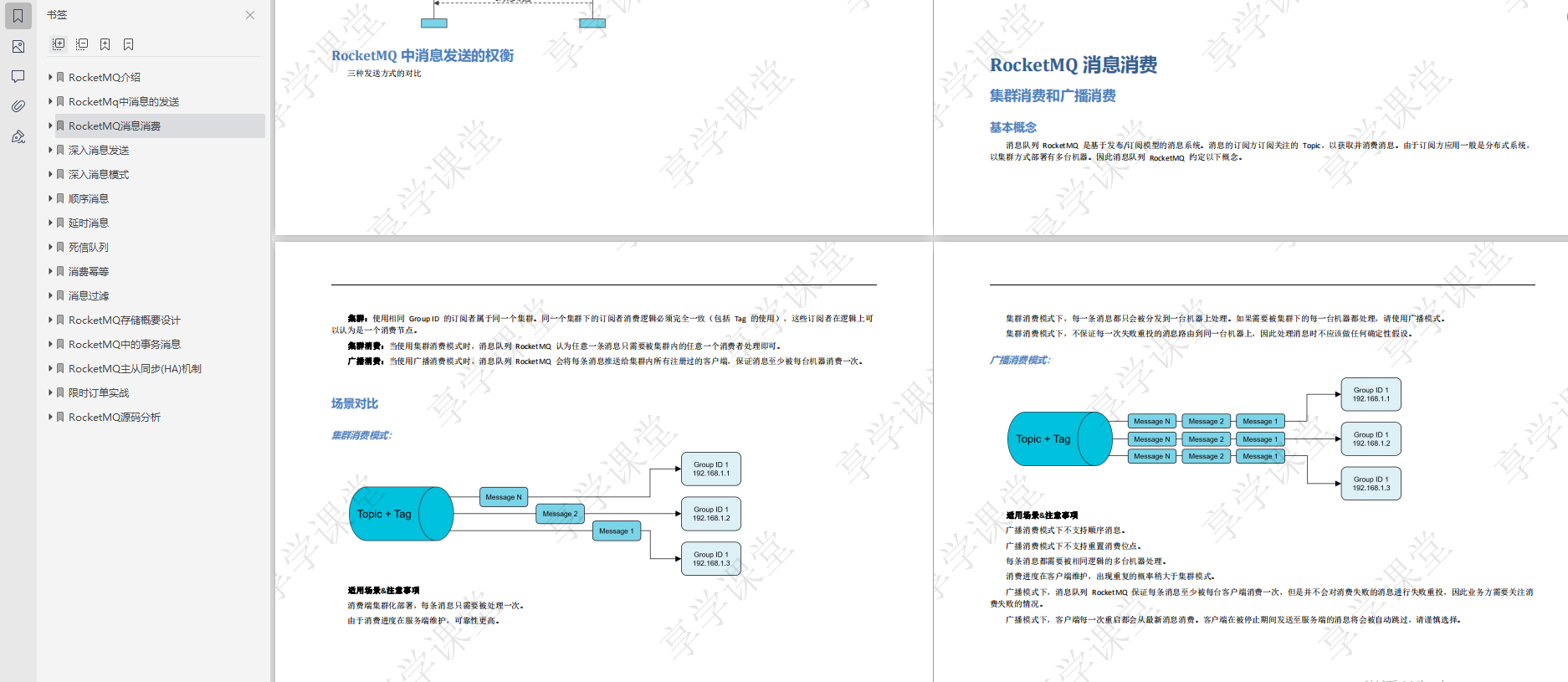Screen dimensions: 1568x682
Task: Expand the RocketMq中消息的发送 bookmark arrow
Action: (x=50, y=101)
